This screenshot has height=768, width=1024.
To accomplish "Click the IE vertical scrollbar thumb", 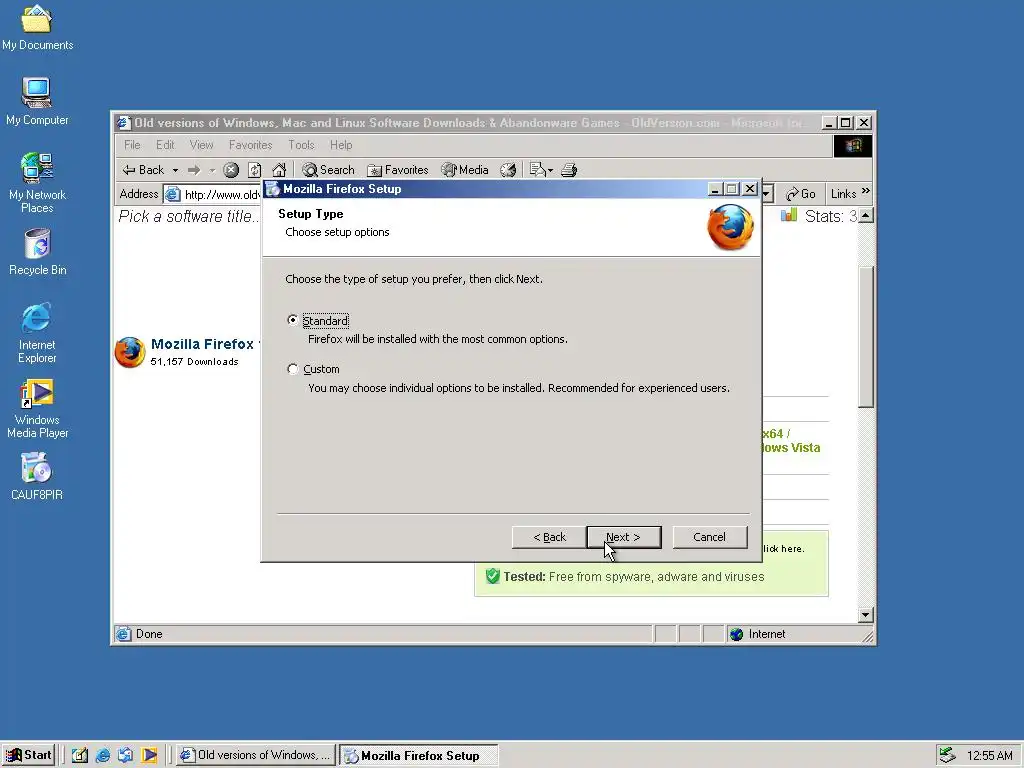I will click(x=866, y=337).
